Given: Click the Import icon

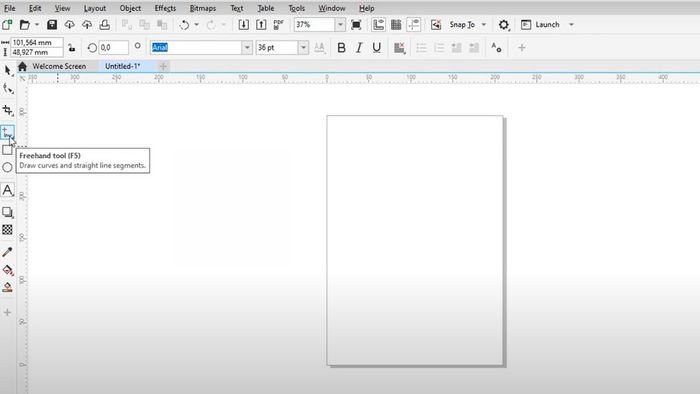Looking at the screenshot, I should click(x=243, y=25).
